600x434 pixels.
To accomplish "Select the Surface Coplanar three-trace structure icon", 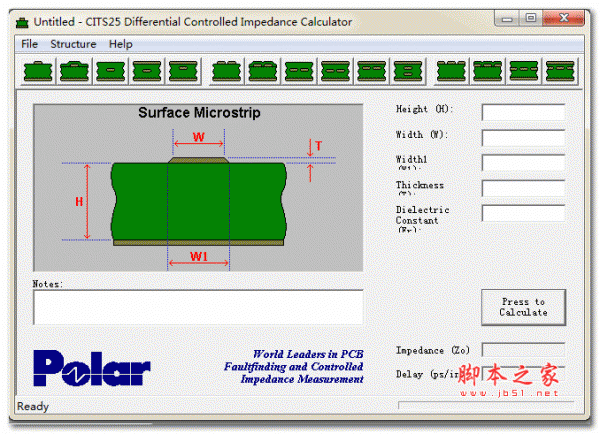I will click(x=451, y=71).
